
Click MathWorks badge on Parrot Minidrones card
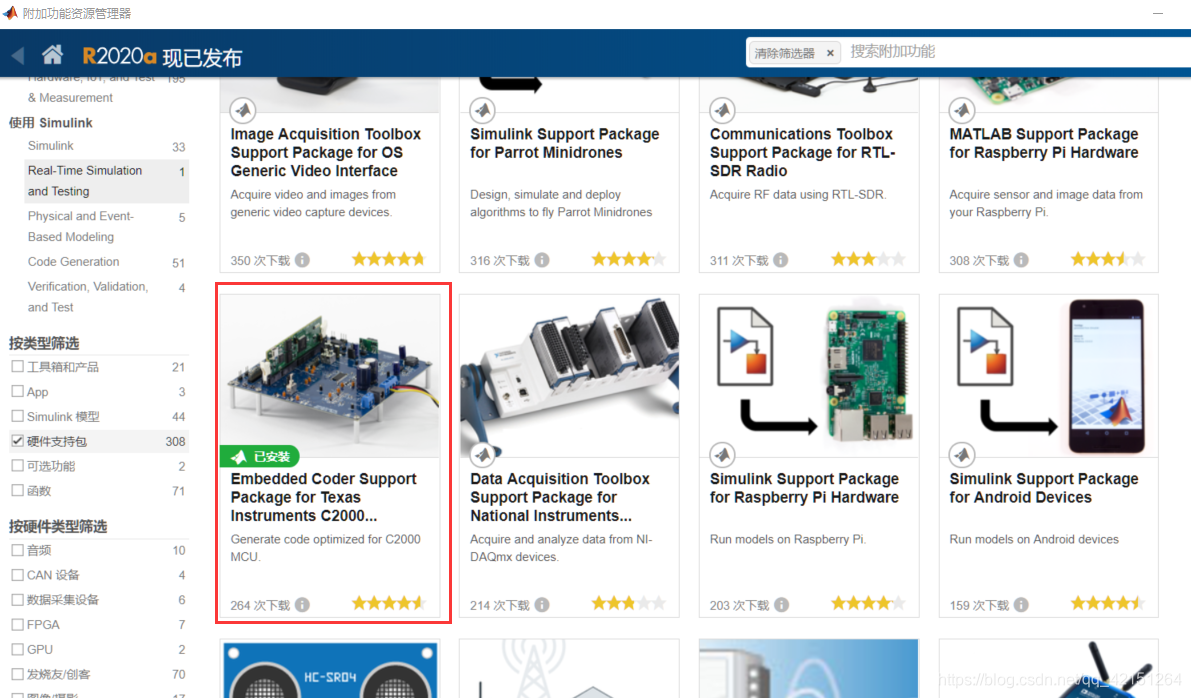(x=482, y=110)
